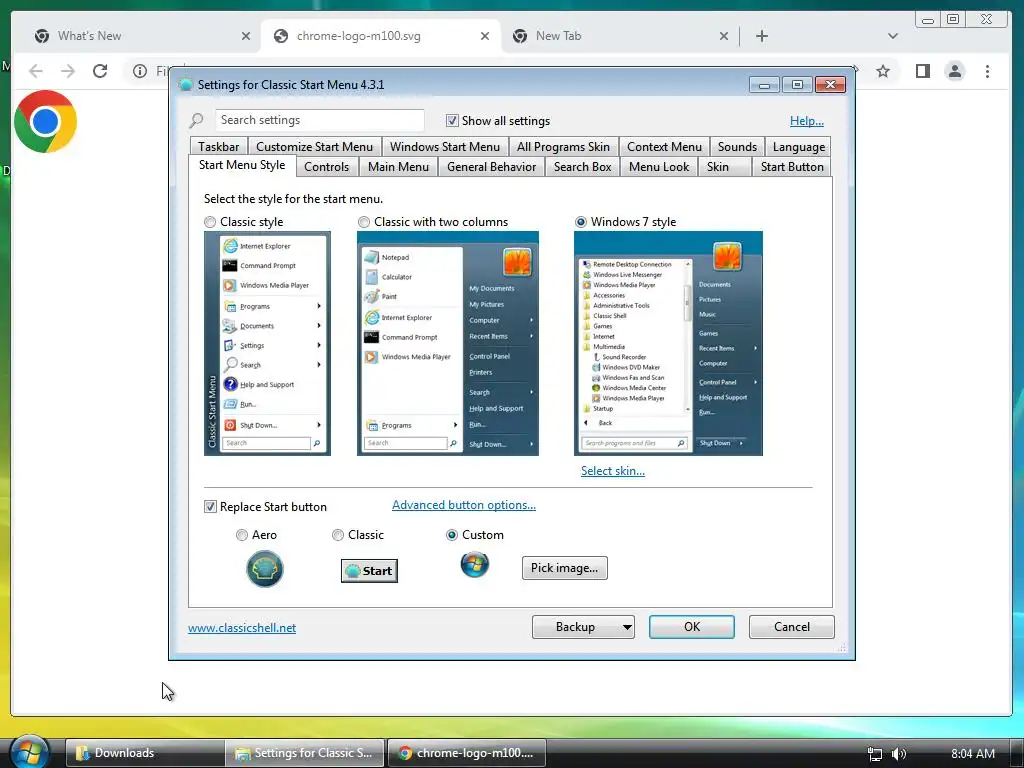Open Chrome profile avatar

point(955,71)
